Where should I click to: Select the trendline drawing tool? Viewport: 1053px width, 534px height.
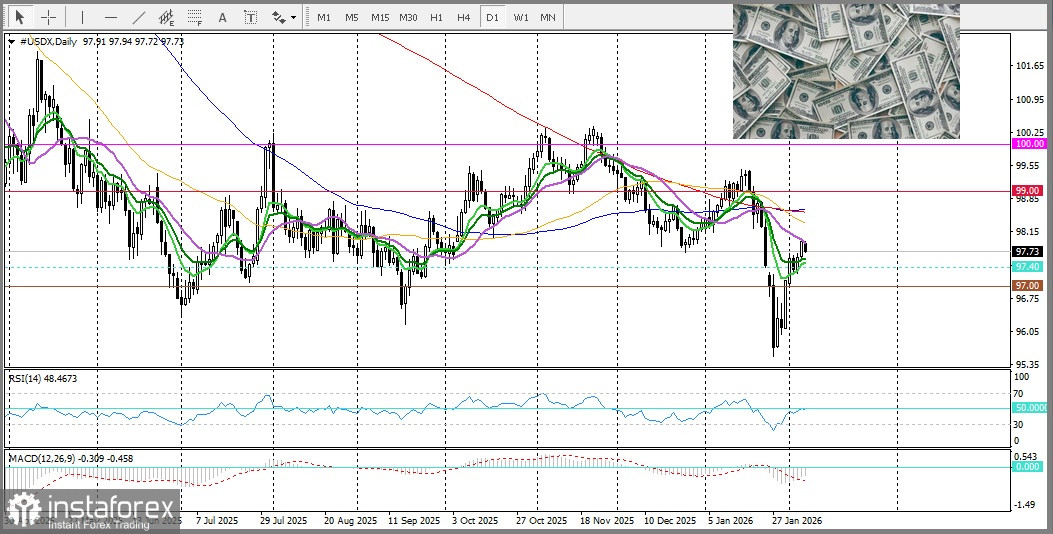coord(139,17)
